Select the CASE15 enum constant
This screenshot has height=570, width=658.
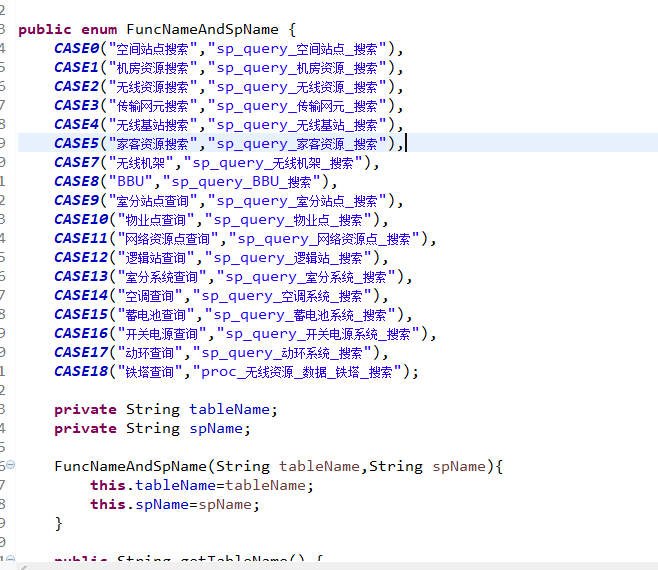pos(81,314)
